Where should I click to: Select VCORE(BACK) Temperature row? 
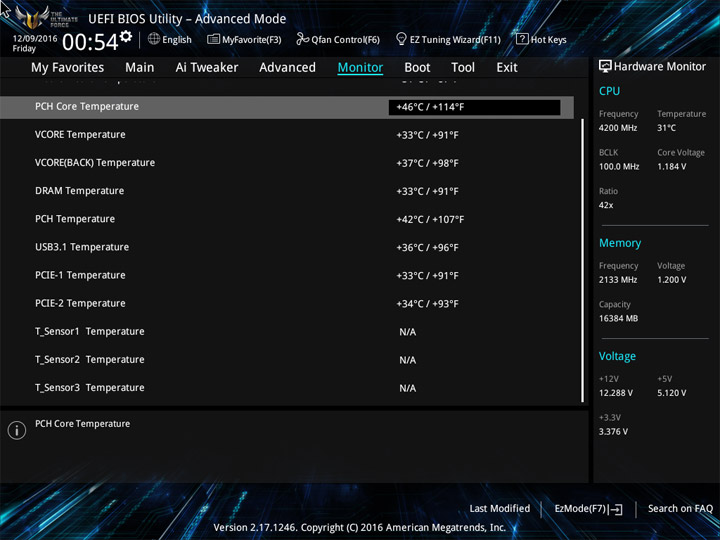pyautogui.click(x=287, y=163)
